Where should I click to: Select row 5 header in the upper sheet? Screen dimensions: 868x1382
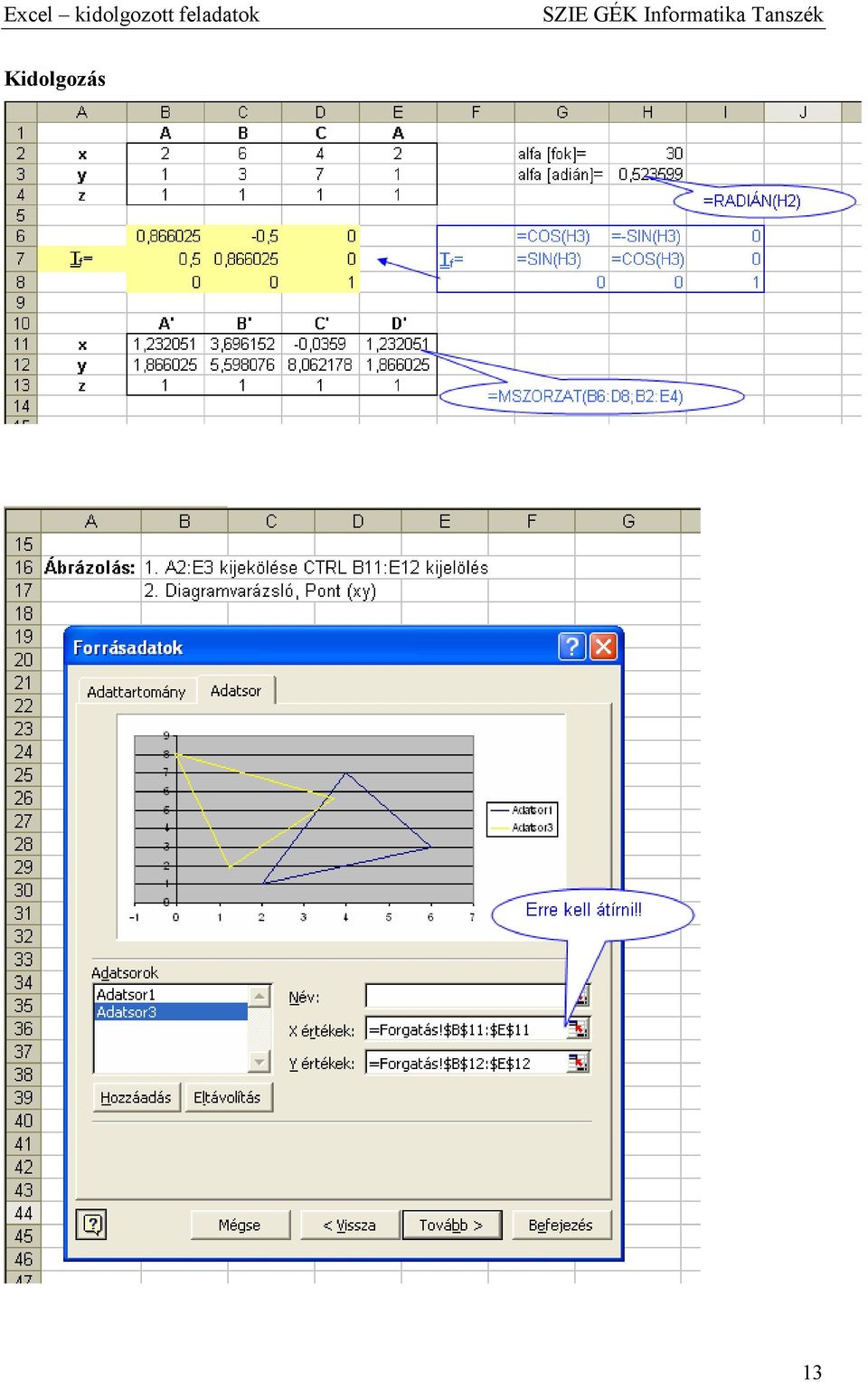pyautogui.click(x=21, y=215)
